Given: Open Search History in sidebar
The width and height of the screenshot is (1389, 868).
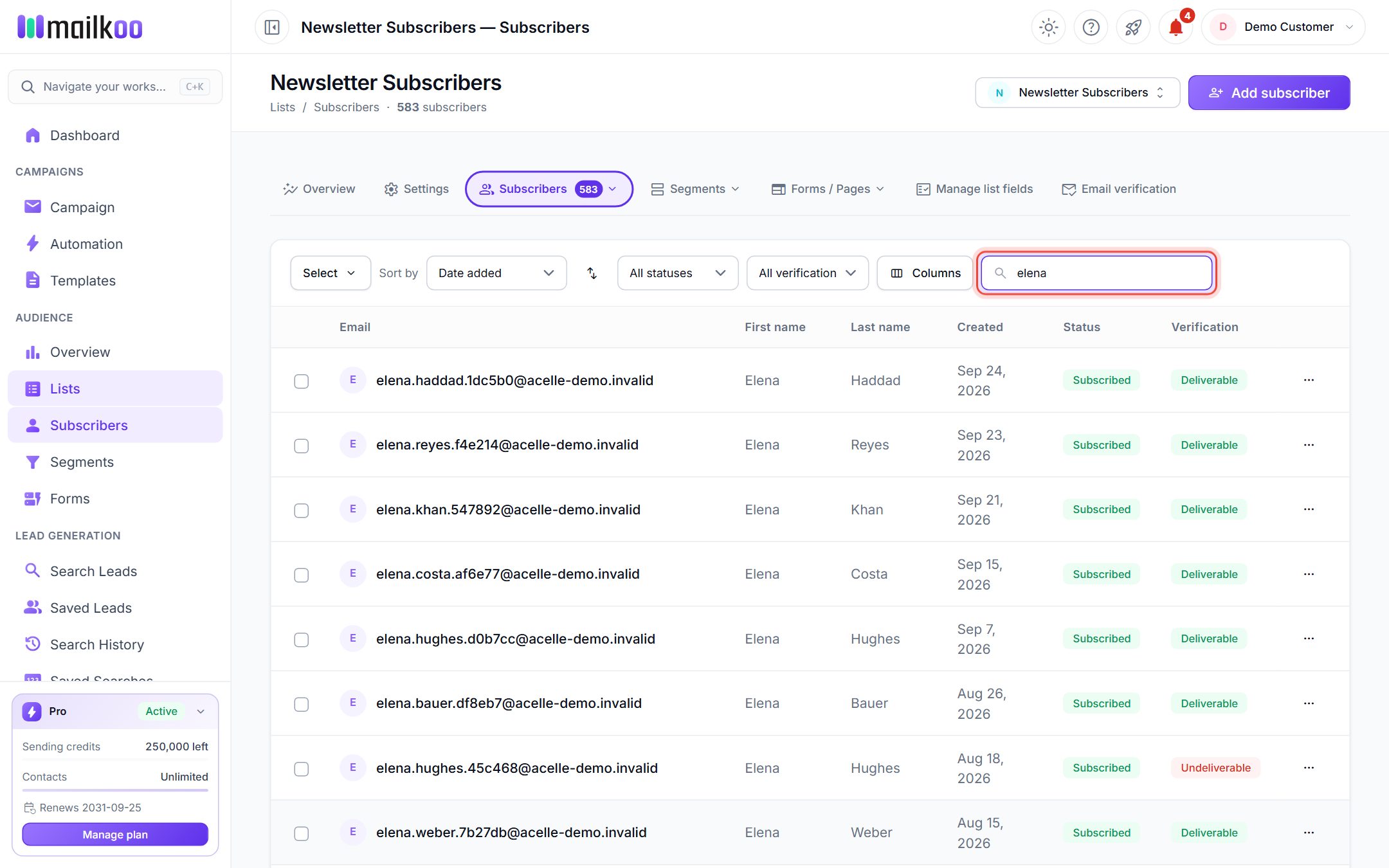Looking at the screenshot, I should tap(115, 644).
